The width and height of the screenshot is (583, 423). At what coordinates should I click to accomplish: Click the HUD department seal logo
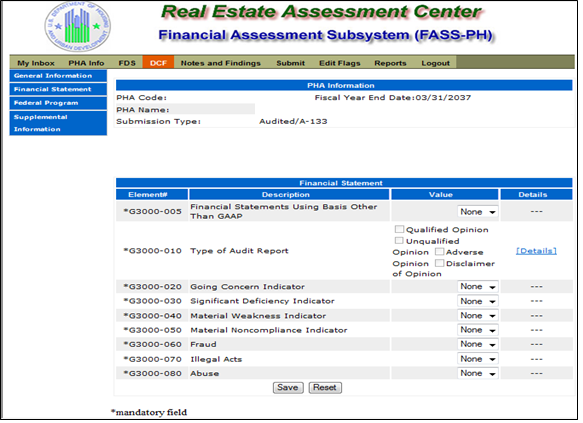tap(77, 27)
